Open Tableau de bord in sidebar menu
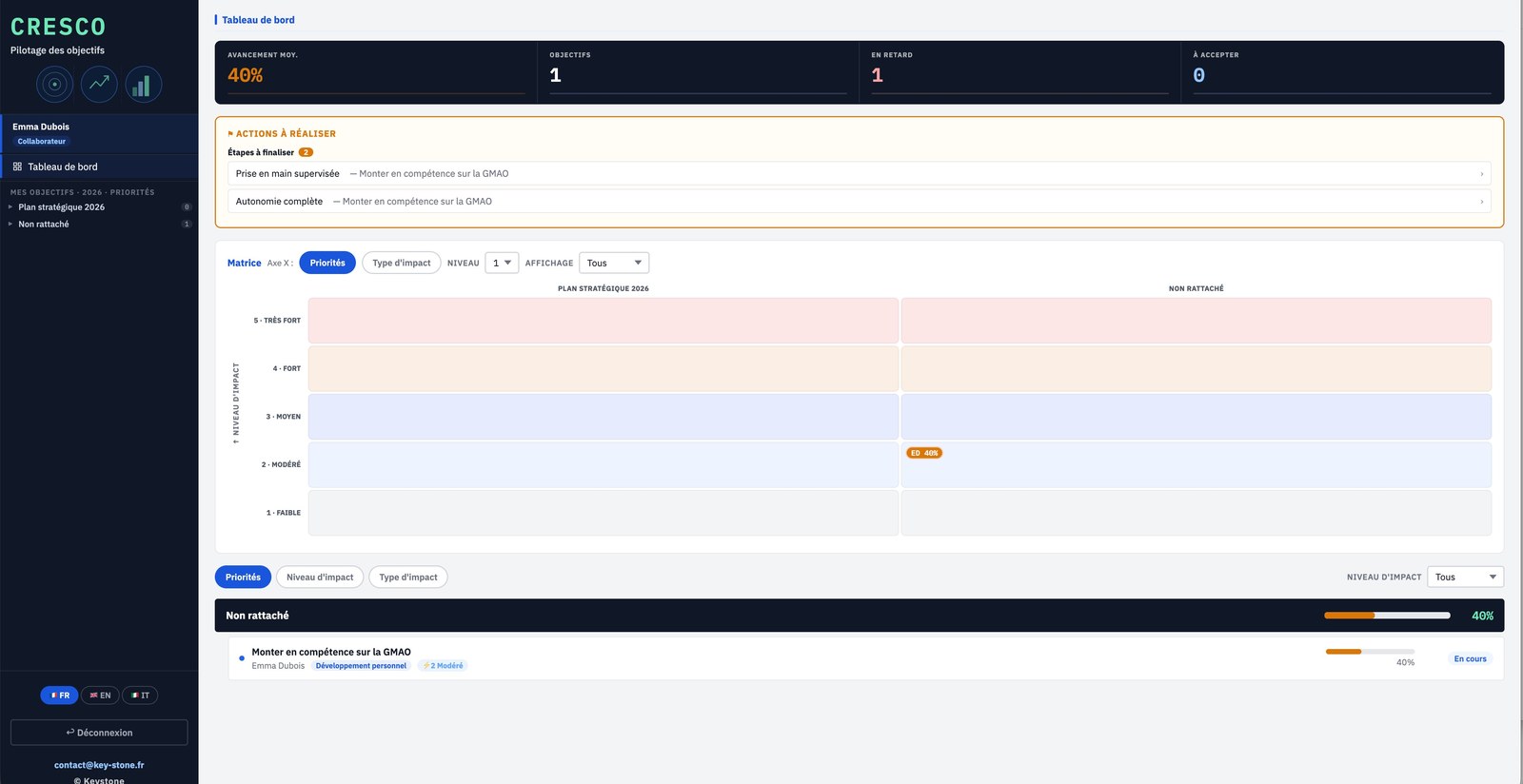The image size is (1523, 784). [99, 167]
